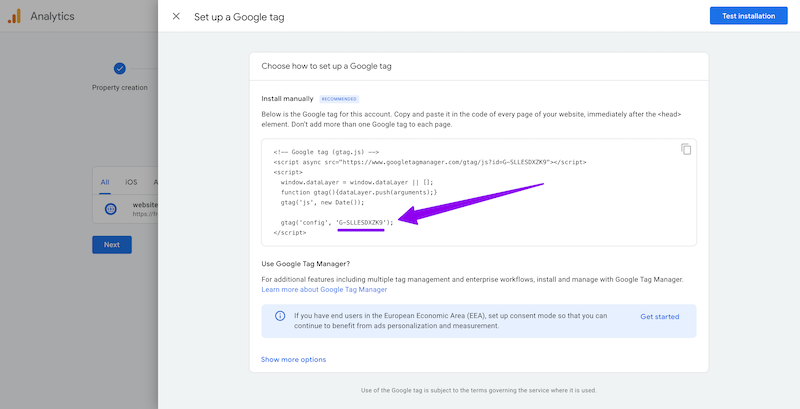
Task: Click the Use Google Tag Manager? heading
Action: [x=306, y=264]
